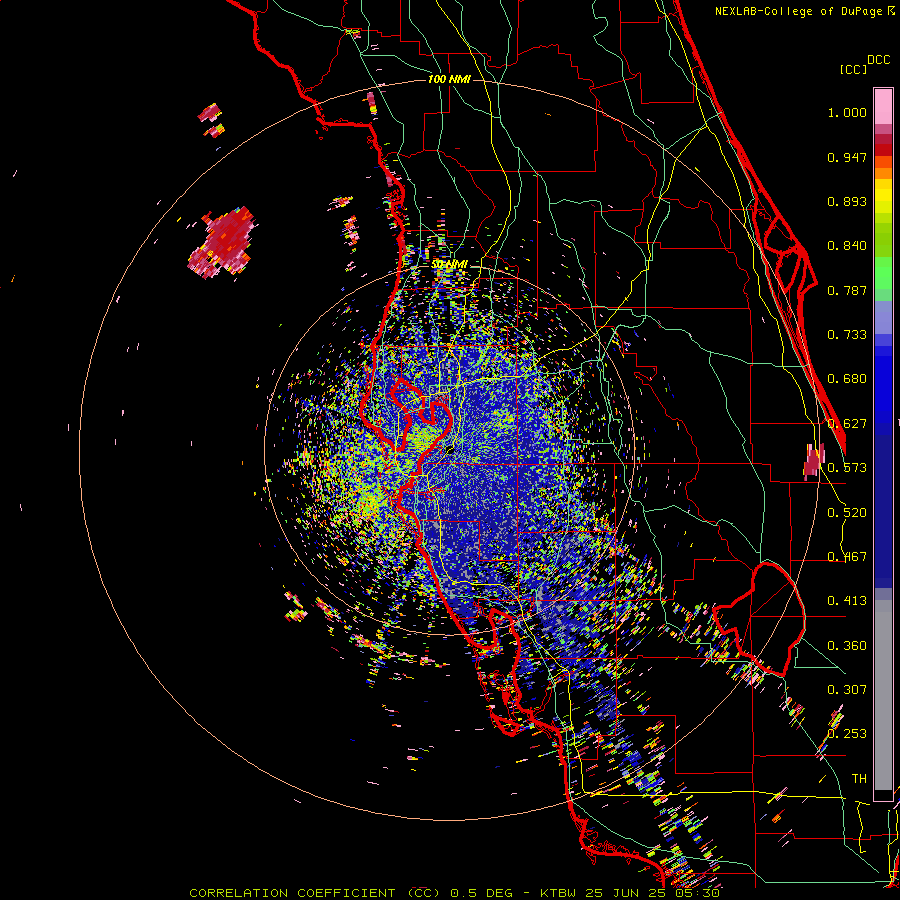Pick the orange band on the color bar

(883, 168)
